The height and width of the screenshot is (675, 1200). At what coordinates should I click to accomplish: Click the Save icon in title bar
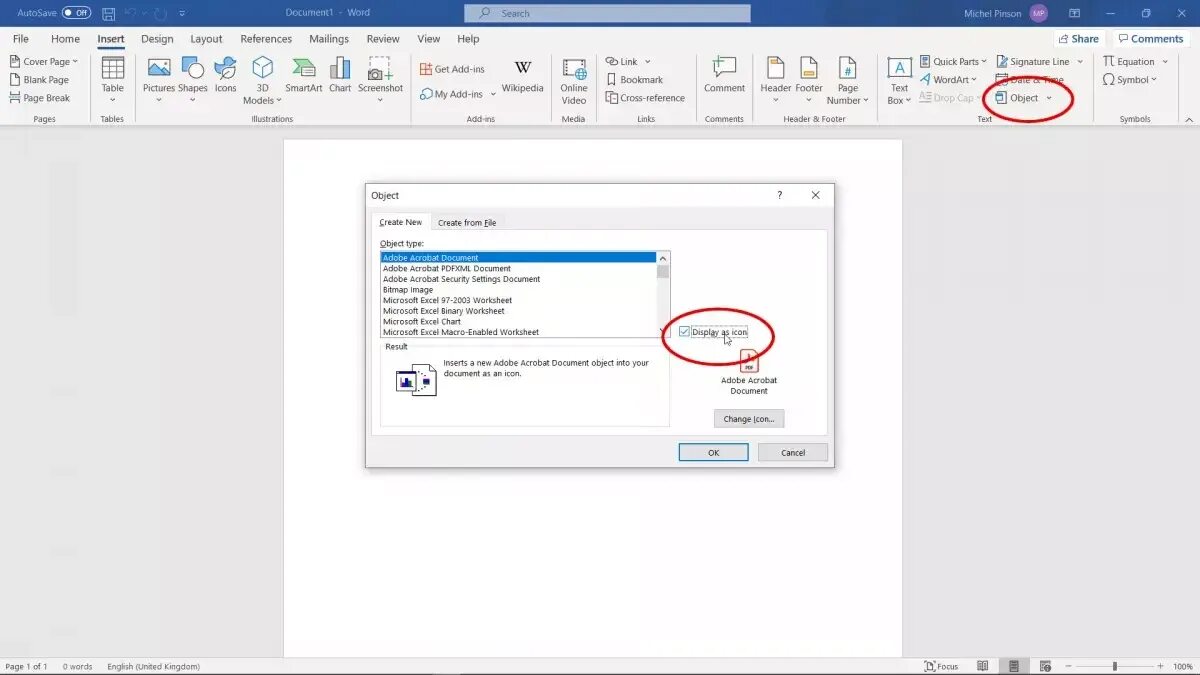click(108, 13)
